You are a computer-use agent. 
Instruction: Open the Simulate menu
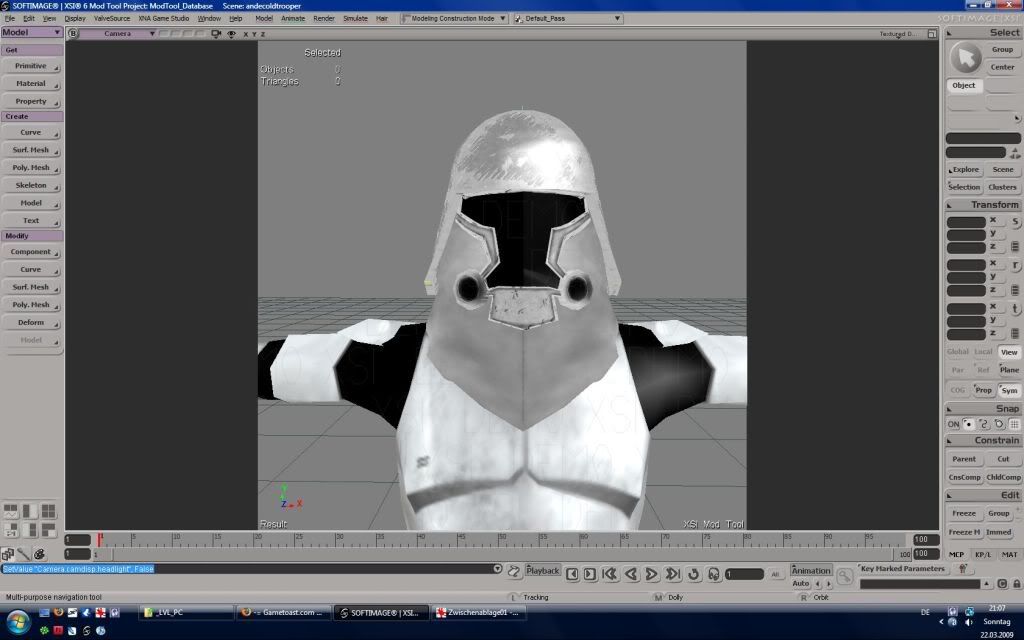pyautogui.click(x=355, y=18)
